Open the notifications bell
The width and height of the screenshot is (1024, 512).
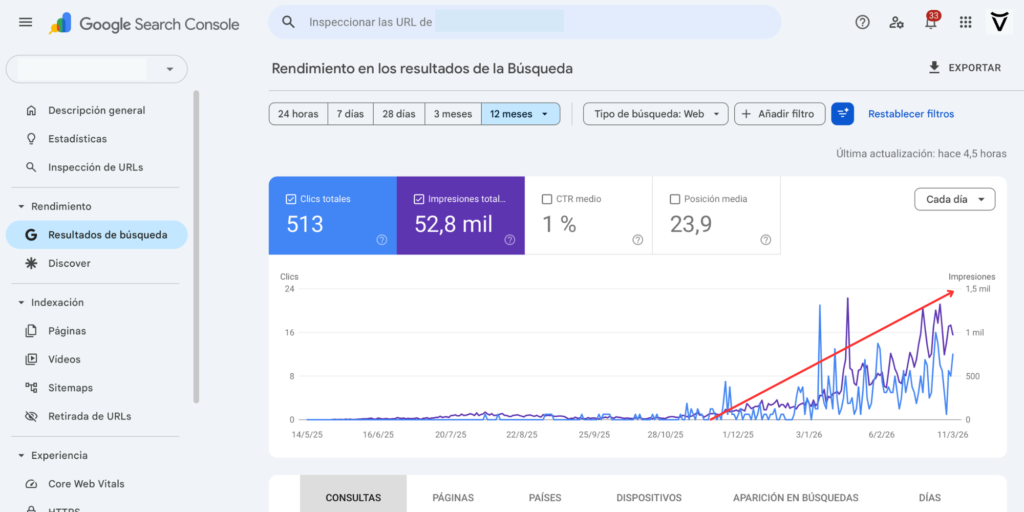pyautogui.click(x=931, y=22)
